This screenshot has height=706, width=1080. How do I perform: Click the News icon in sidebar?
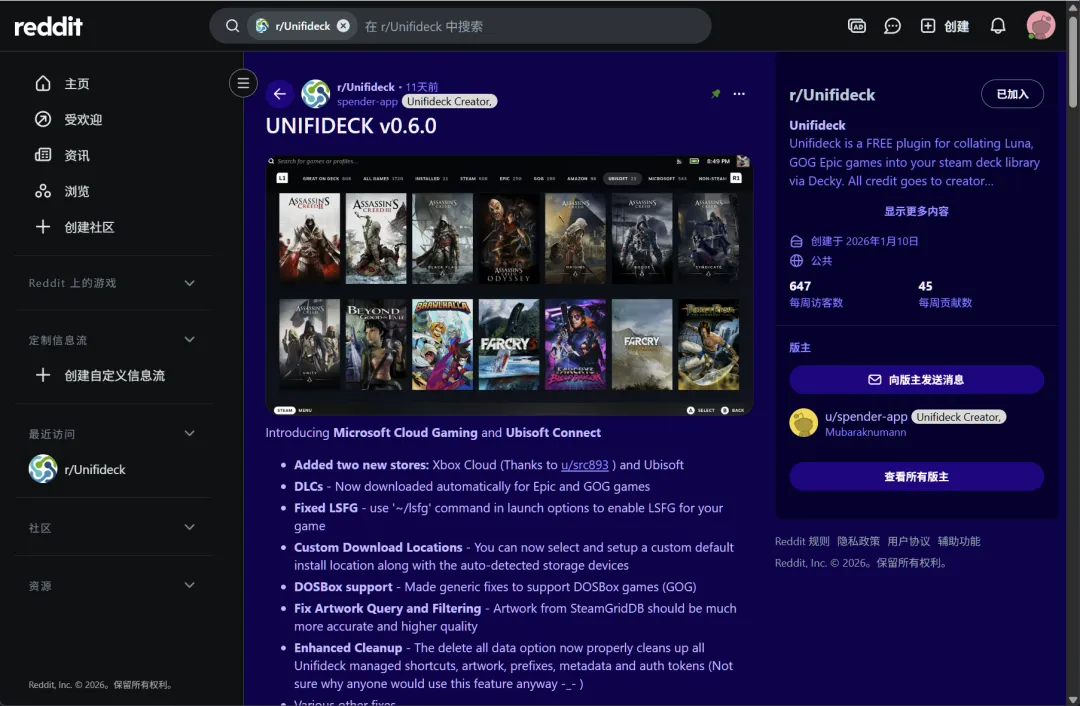coord(43,155)
